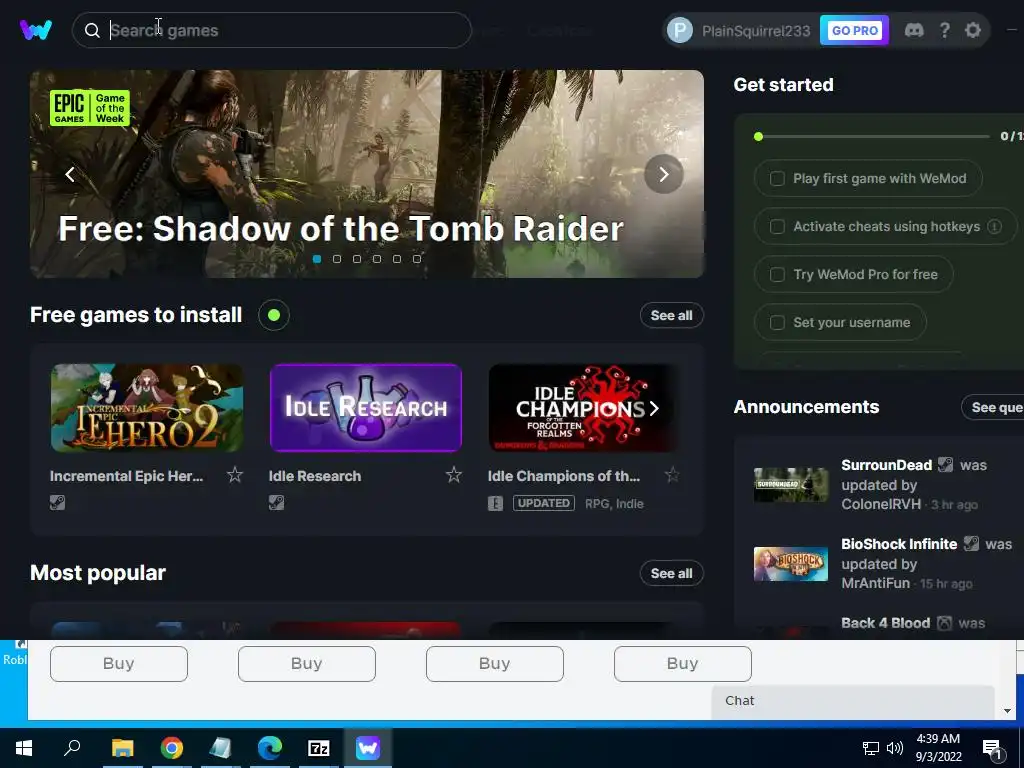The width and height of the screenshot is (1024, 768).
Task: Click the WeMod logo icon
Action: [x=35, y=30]
